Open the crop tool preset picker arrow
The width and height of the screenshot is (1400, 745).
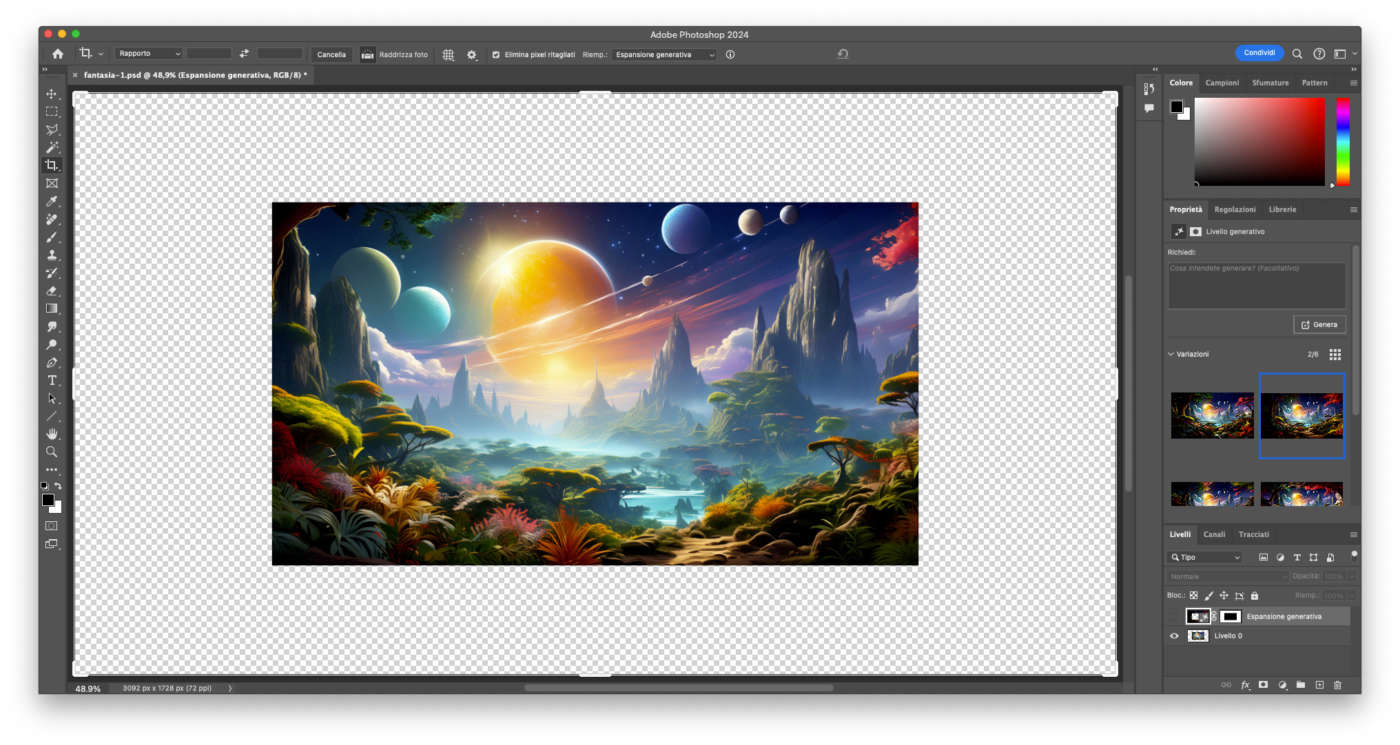[x=100, y=54]
